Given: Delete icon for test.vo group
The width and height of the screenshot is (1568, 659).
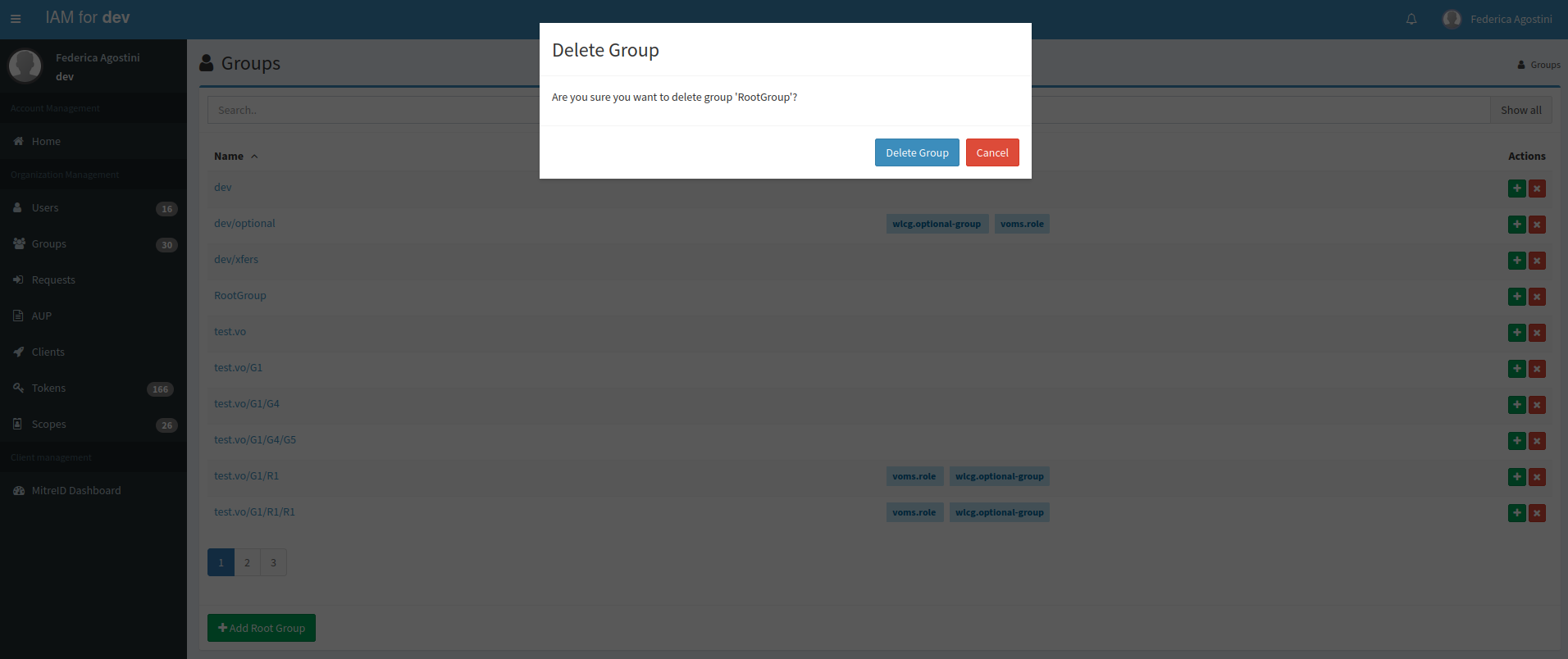Looking at the screenshot, I should (x=1538, y=333).
